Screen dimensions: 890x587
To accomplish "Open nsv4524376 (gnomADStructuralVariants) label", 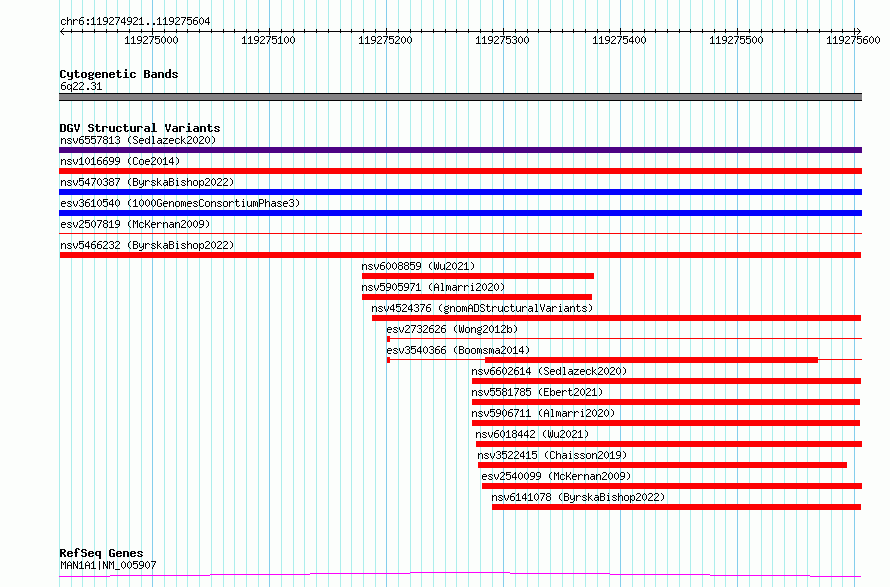I will coord(482,308).
